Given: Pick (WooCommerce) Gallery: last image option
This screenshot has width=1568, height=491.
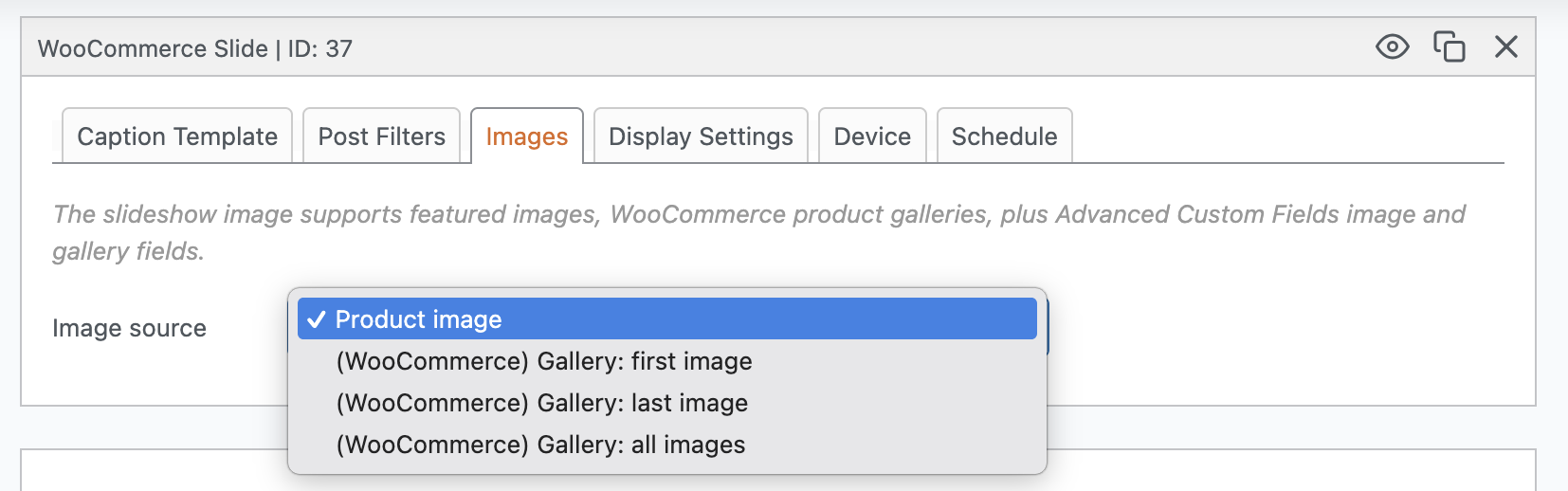Looking at the screenshot, I should click(x=541, y=403).
